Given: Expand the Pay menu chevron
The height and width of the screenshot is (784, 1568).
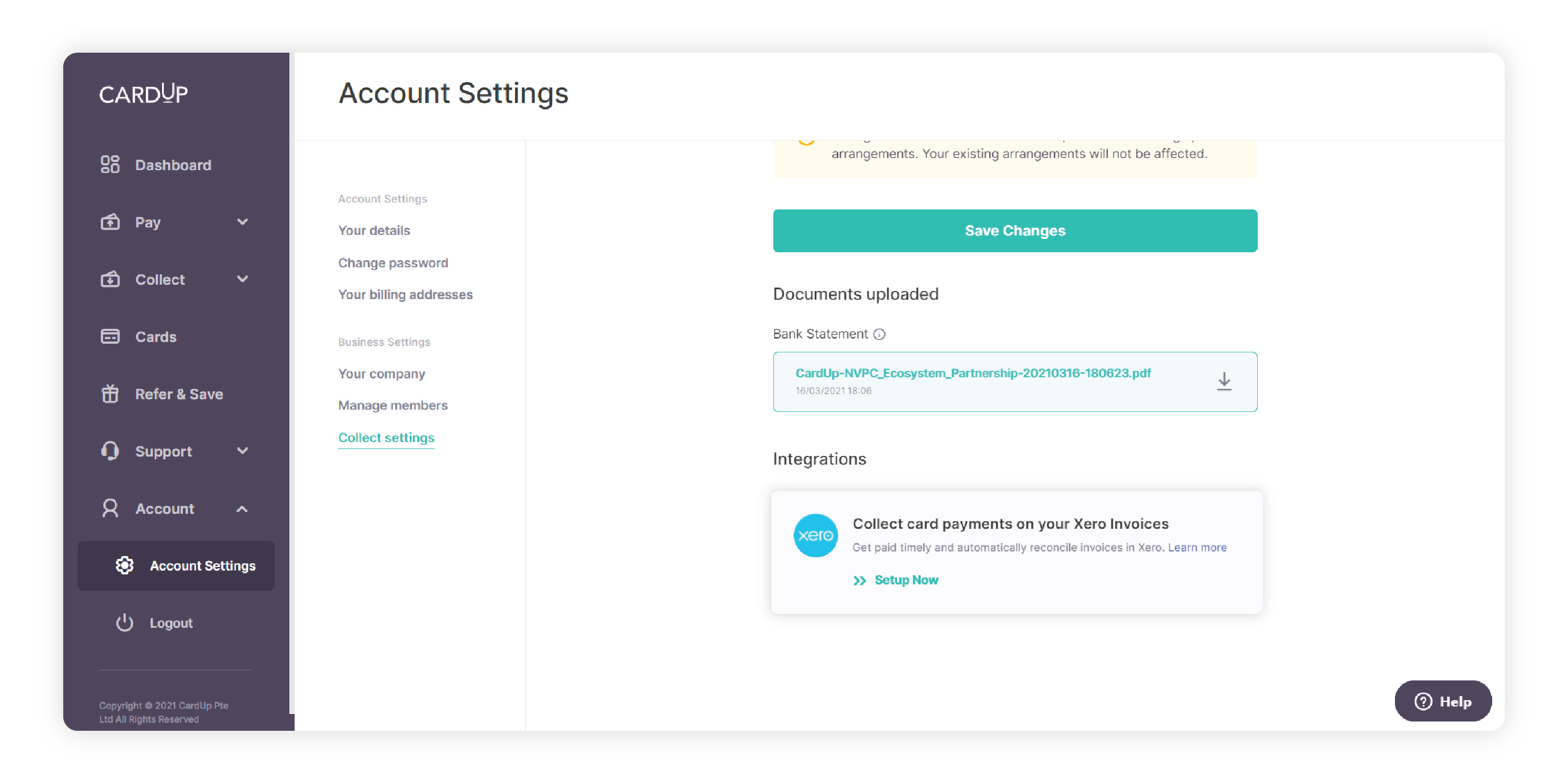Looking at the screenshot, I should [243, 222].
